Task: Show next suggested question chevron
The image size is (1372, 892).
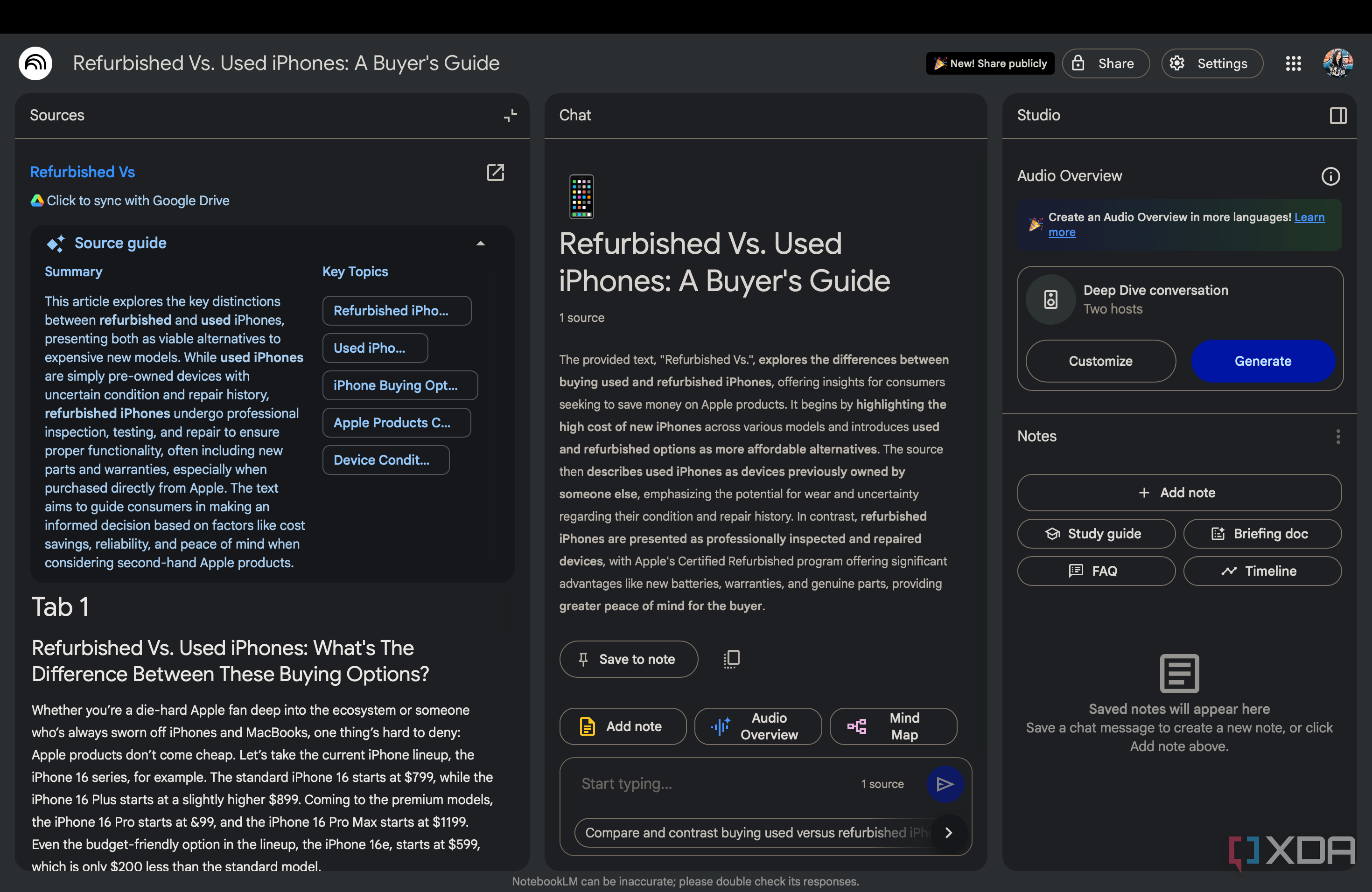Action: coord(948,833)
